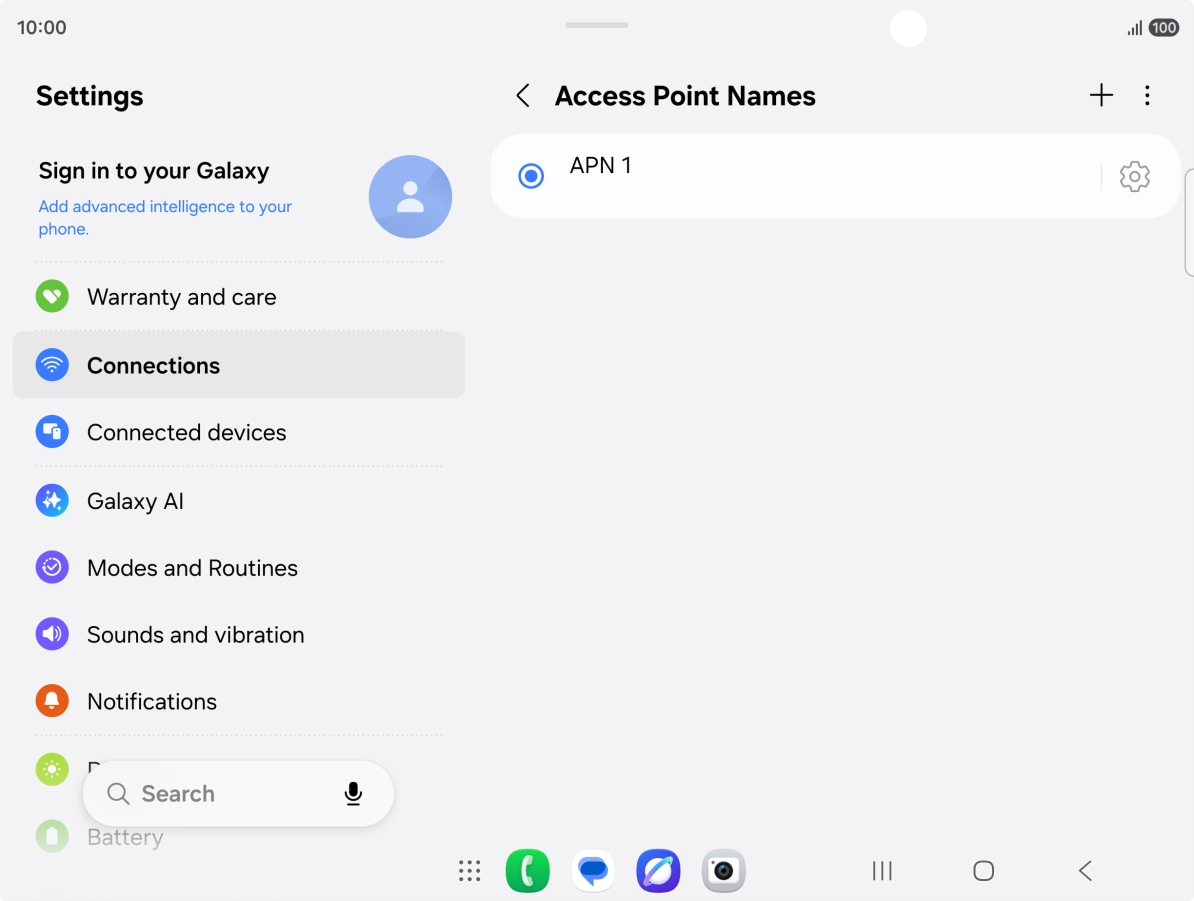This screenshot has width=1194, height=901.
Task: Click the Sounds and vibration speaker icon
Action: coord(52,634)
